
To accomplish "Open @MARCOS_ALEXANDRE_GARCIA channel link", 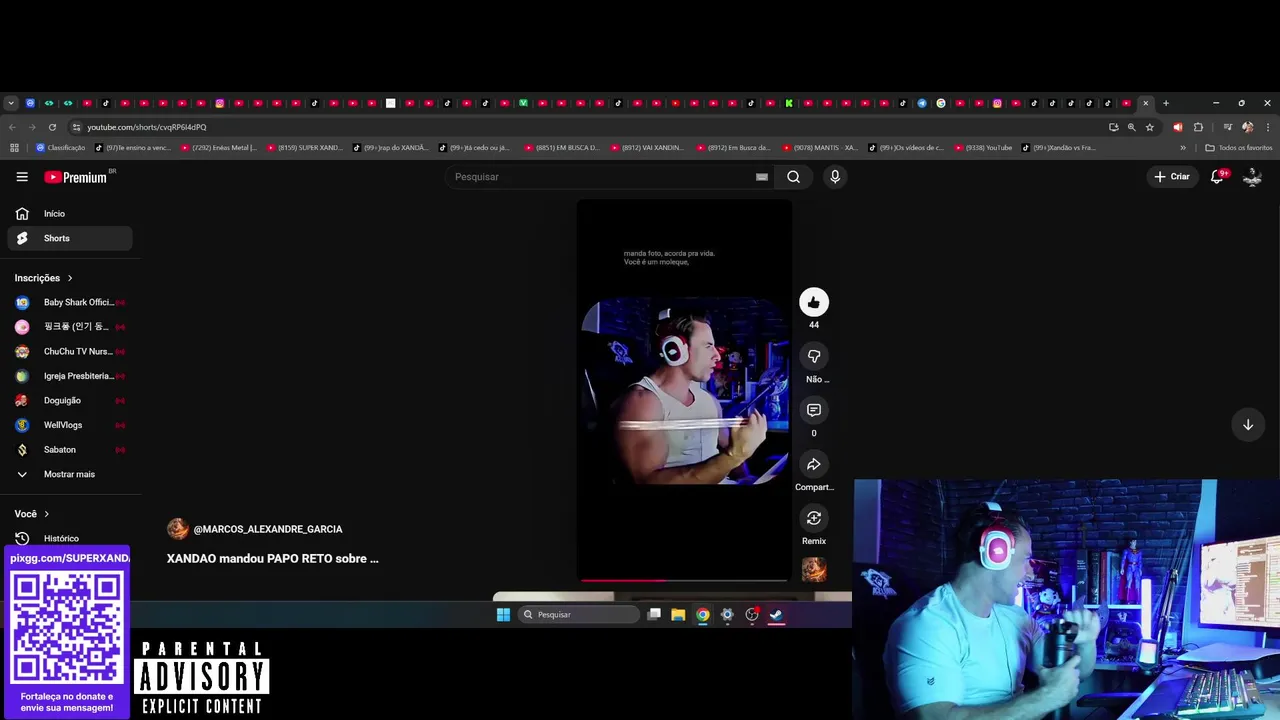I will pos(268,529).
